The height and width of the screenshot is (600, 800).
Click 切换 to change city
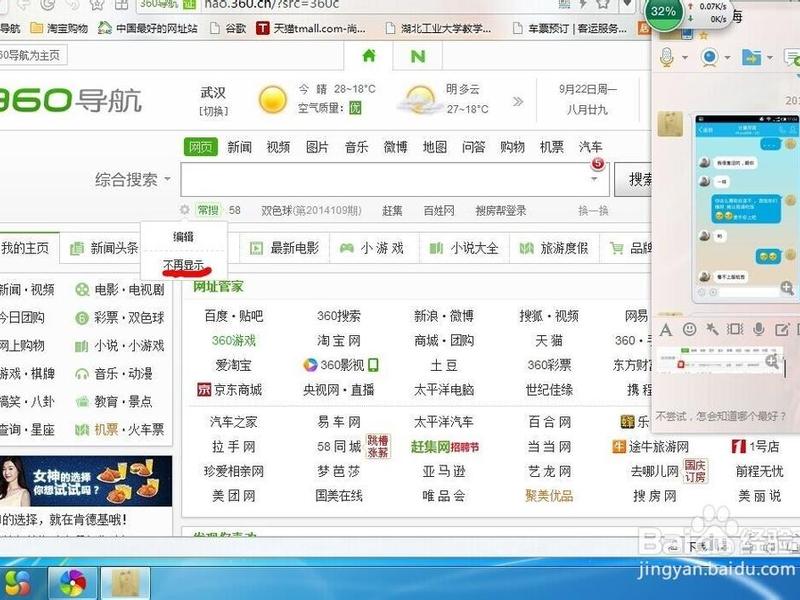213,111
